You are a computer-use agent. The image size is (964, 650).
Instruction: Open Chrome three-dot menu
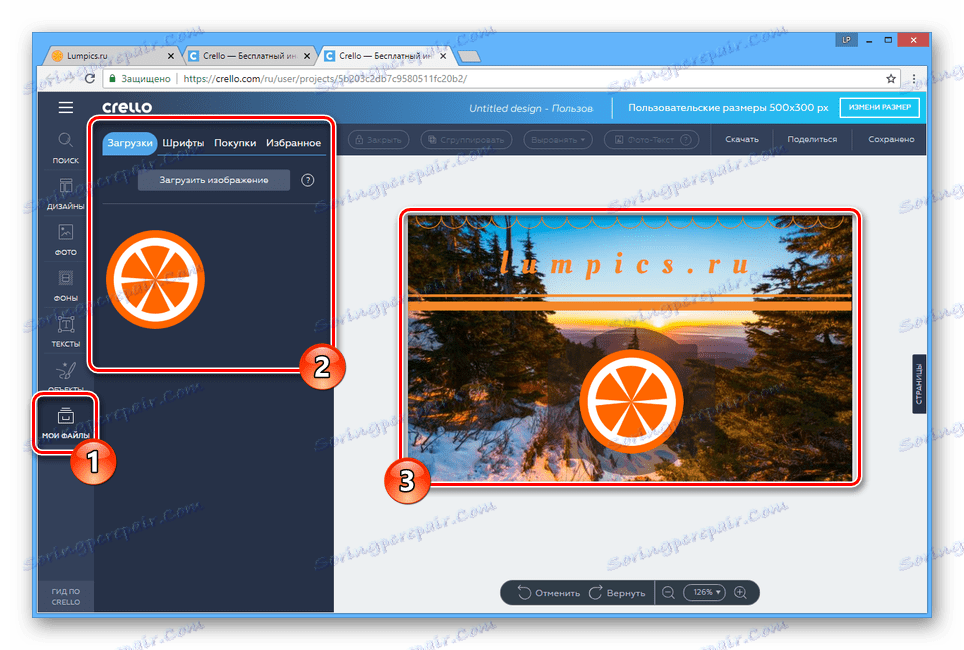(x=914, y=79)
